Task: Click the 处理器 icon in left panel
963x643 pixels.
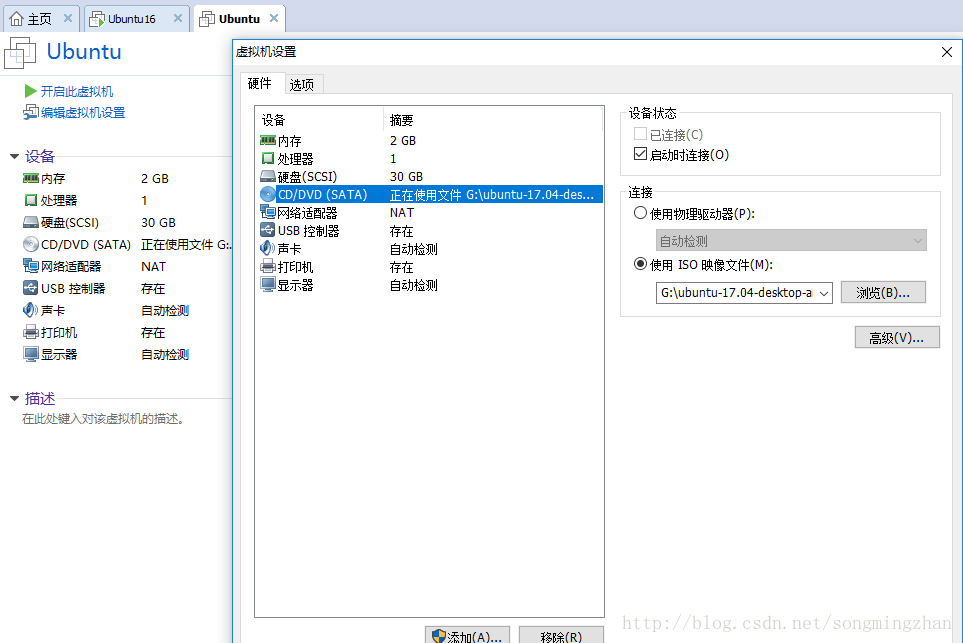Action: click(31, 200)
